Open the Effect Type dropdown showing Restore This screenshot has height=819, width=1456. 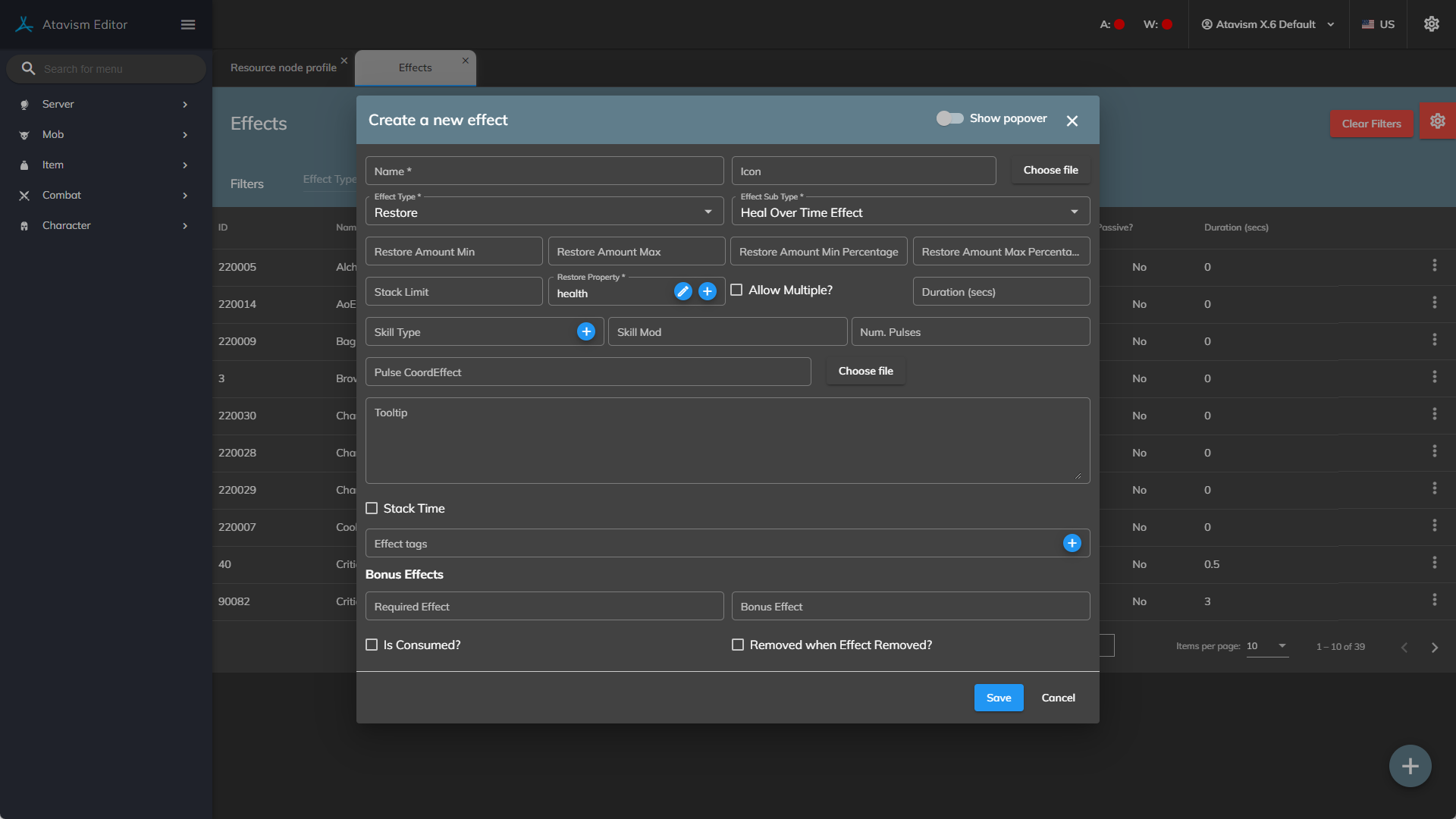click(544, 212)
